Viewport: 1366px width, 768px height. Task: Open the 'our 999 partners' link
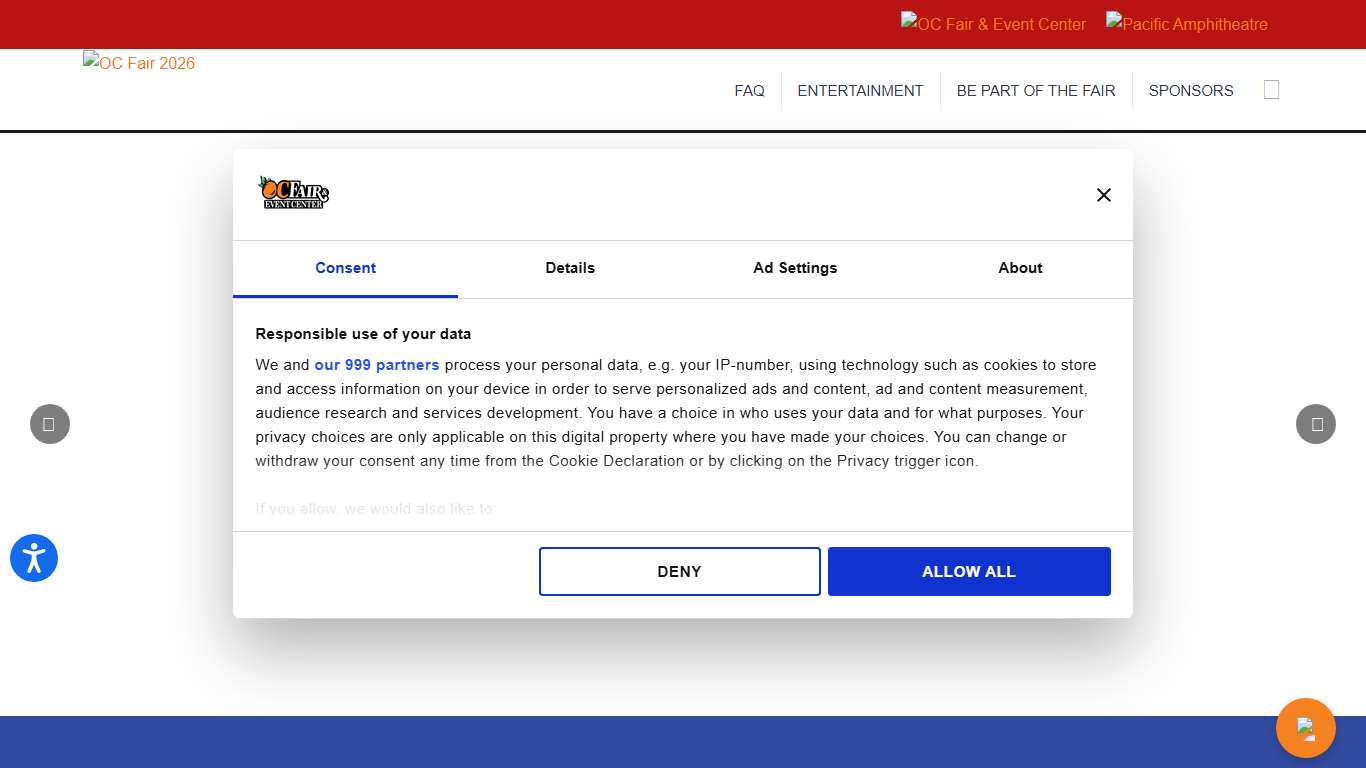377,365
